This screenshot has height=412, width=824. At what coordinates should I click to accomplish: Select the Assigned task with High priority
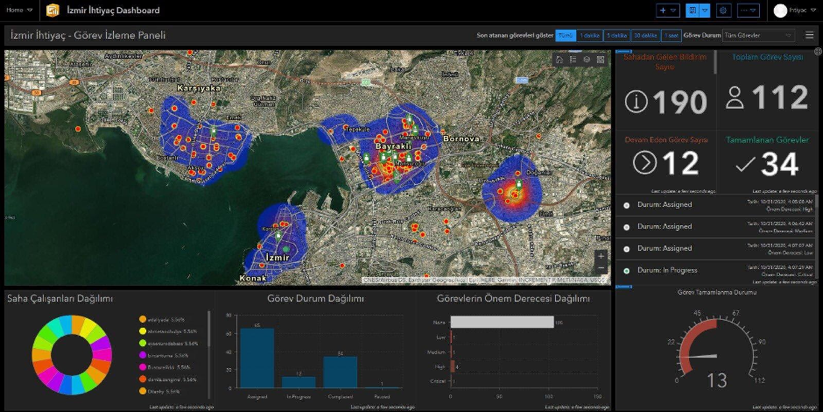[717, 205]
